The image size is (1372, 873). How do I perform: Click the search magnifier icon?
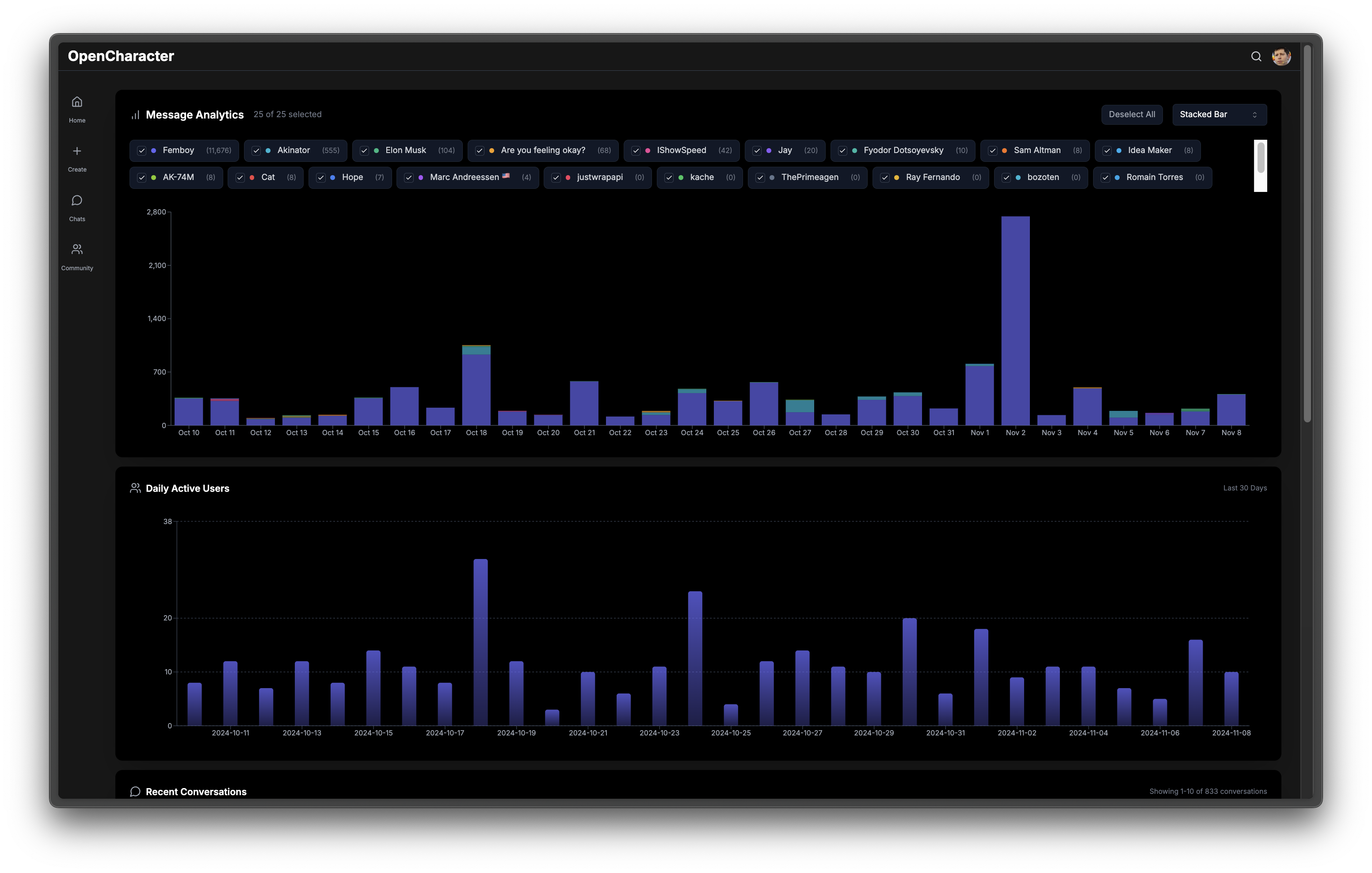(1256, 57)
